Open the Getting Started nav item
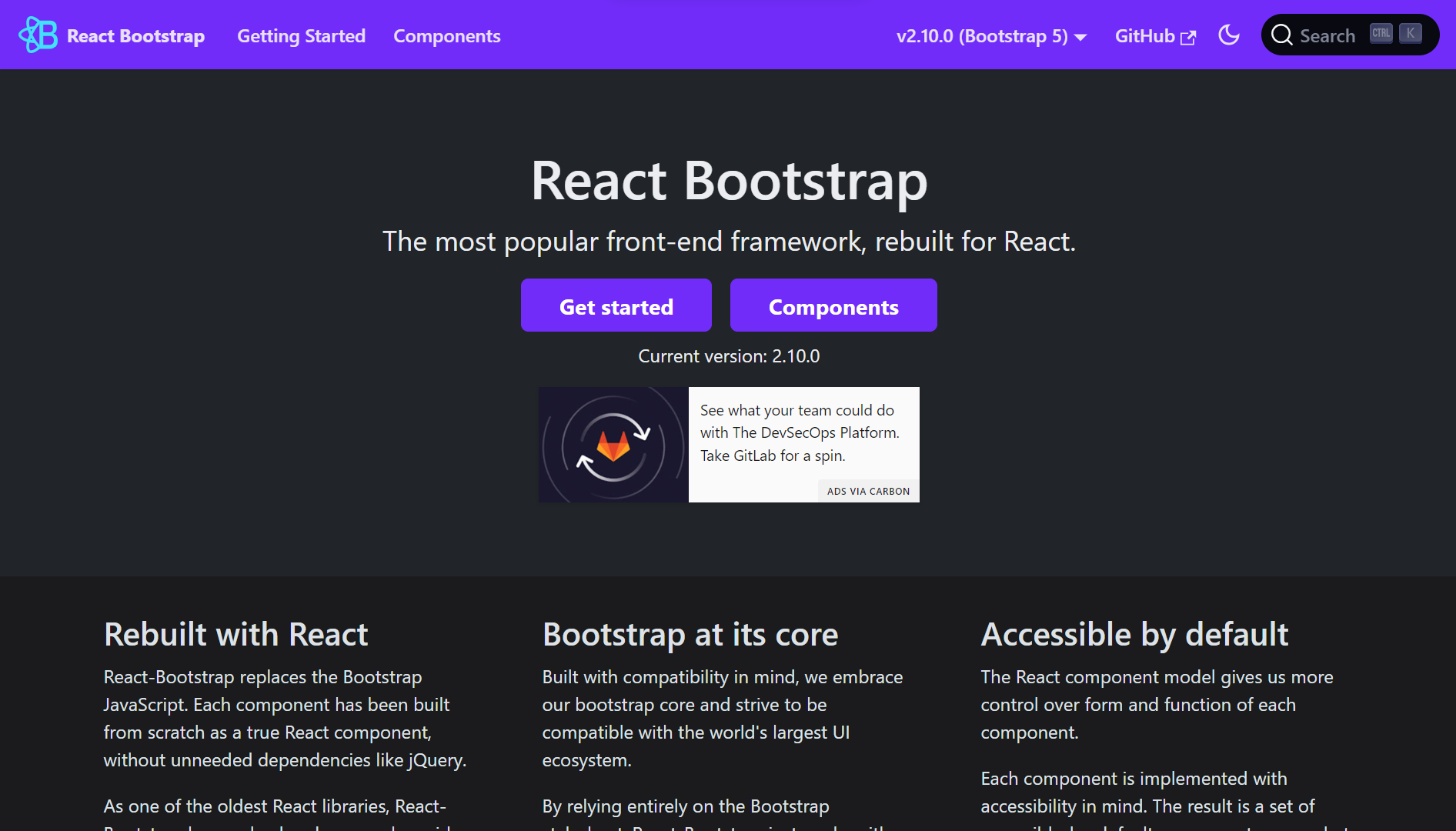Screen dimensions: 1456x831 (x=301, y=36)
